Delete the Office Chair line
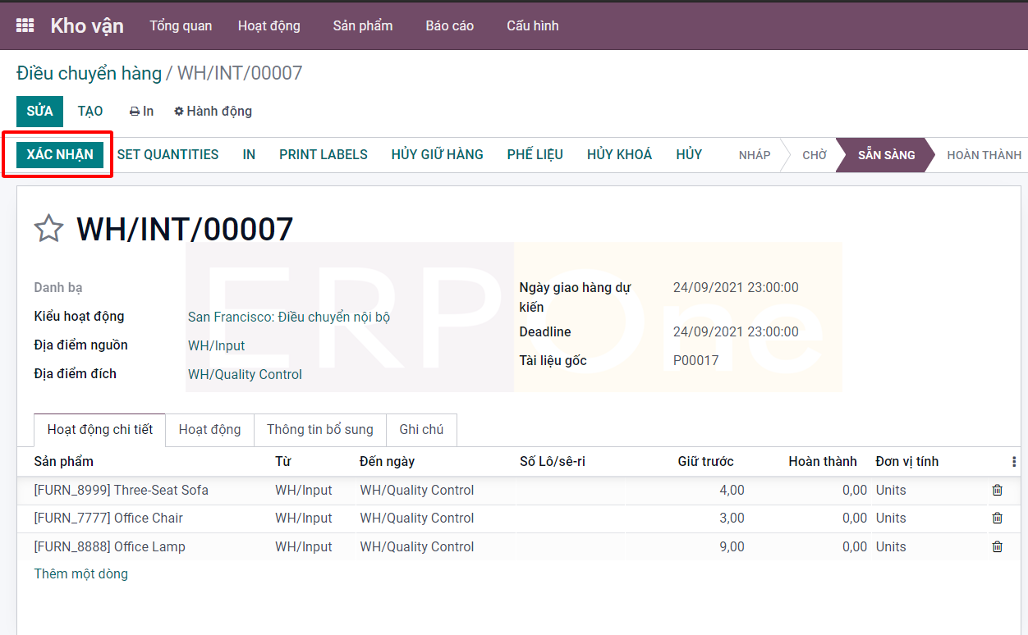The image size is (1028, 635). tap(997, 518)
